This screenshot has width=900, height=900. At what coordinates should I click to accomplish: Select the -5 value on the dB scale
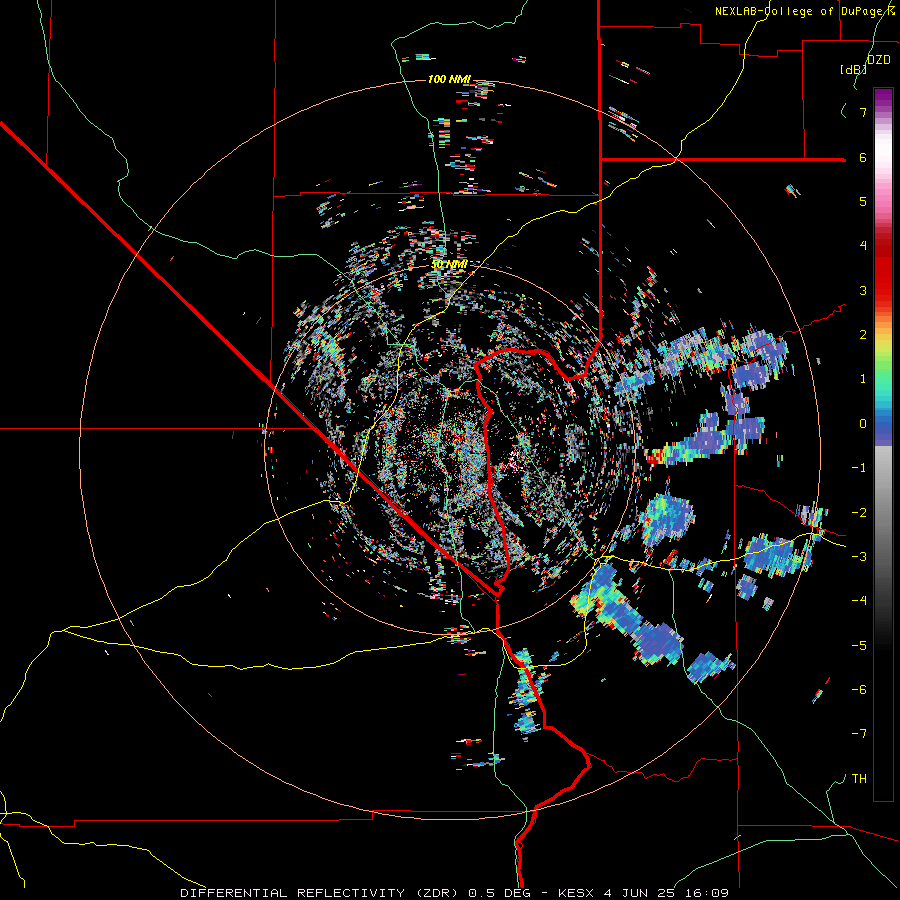tap(859, 646)
